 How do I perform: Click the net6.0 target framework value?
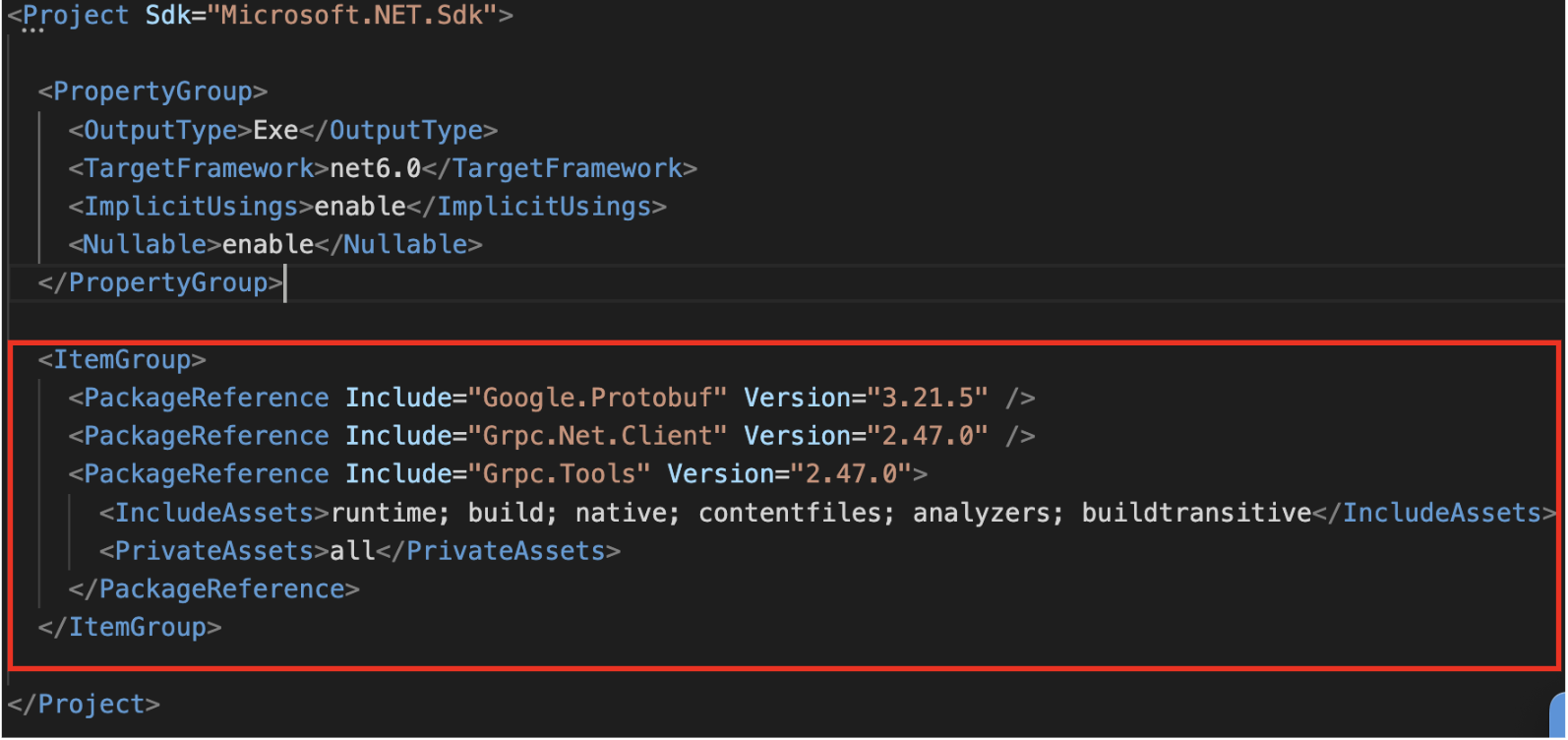375,168
